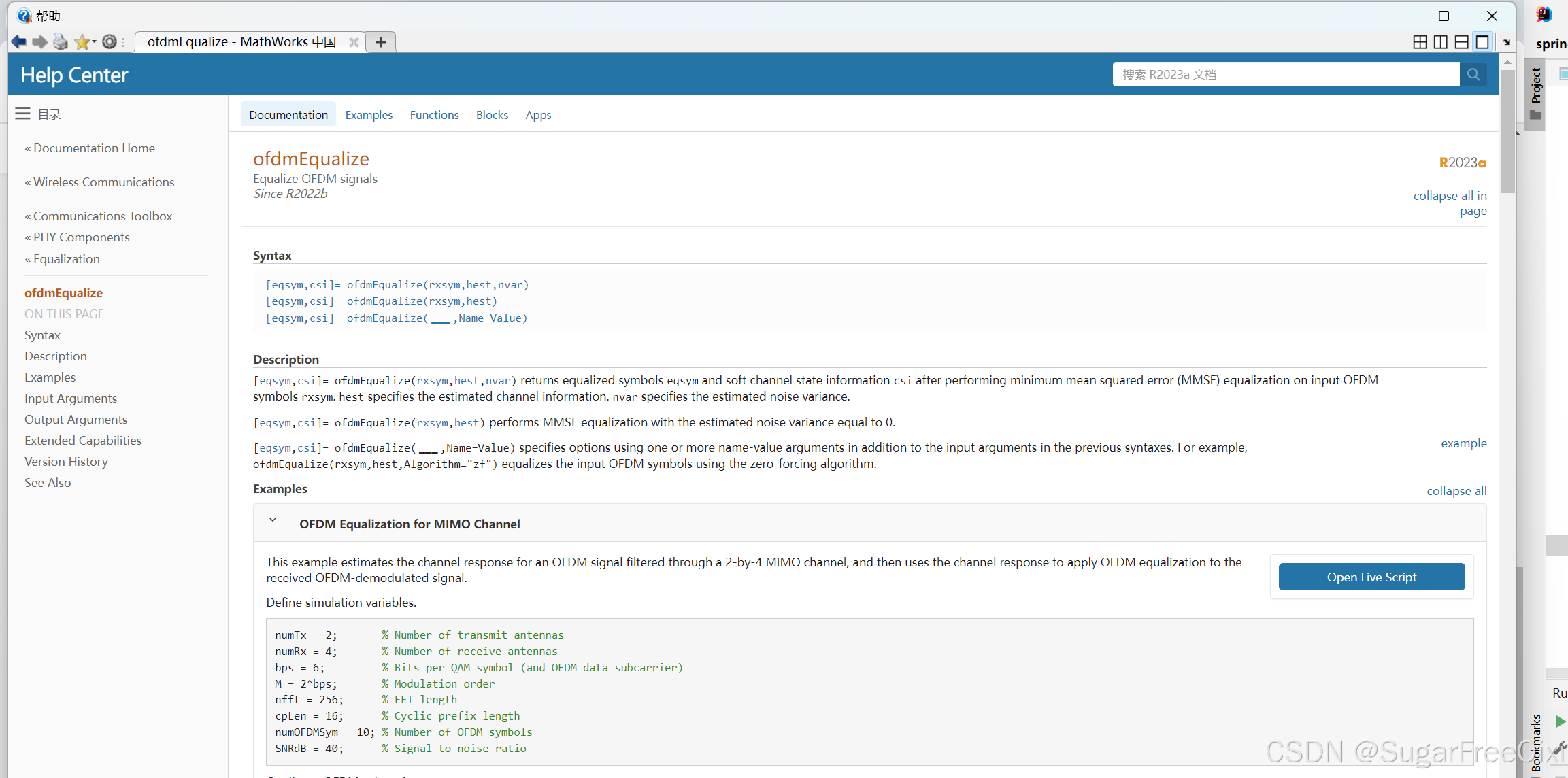Click the favorites star icon

pos(82,42)
